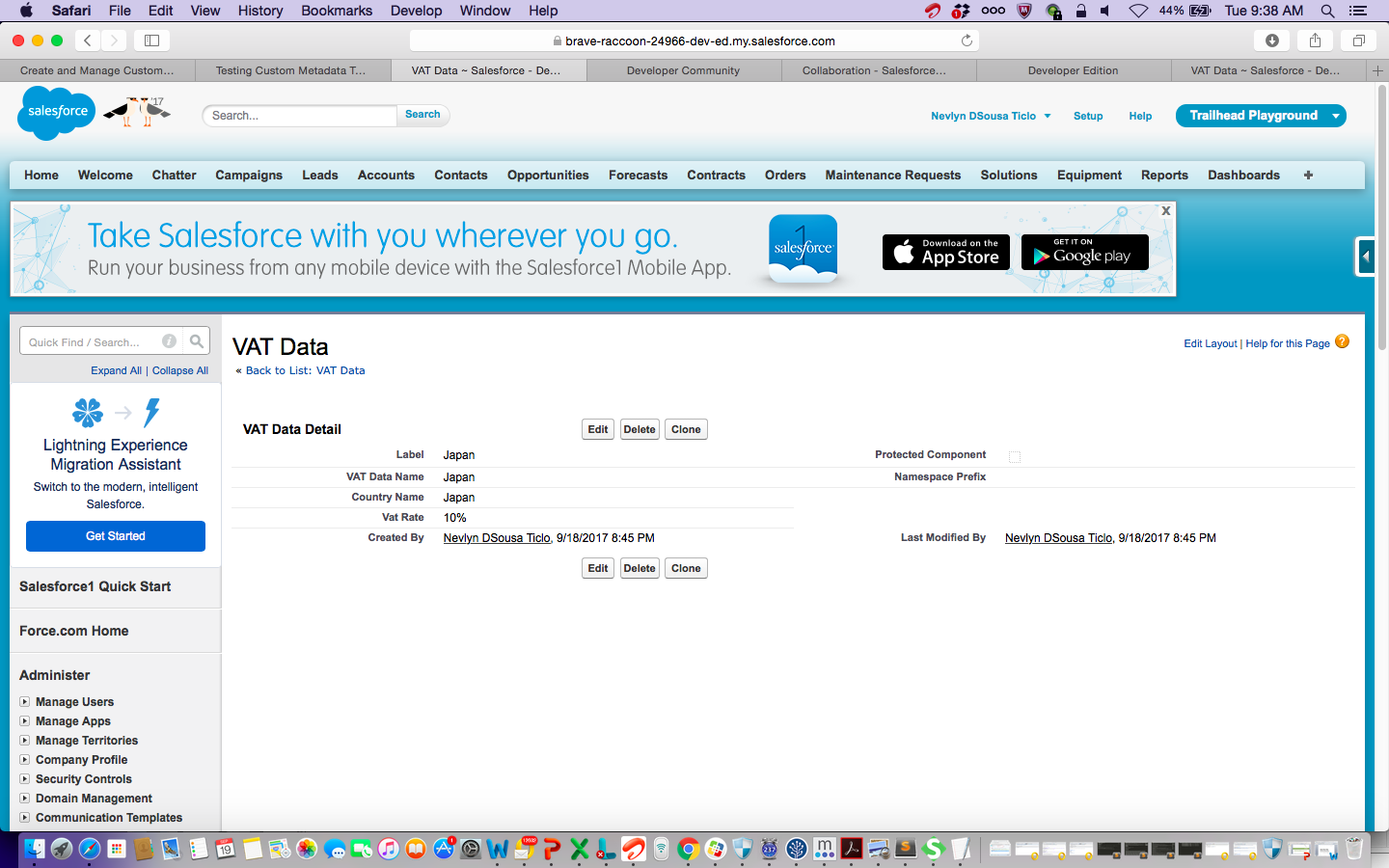
Task: Go back with Safari back arrow
Action: pyautogui.click(x=88, y=41)
